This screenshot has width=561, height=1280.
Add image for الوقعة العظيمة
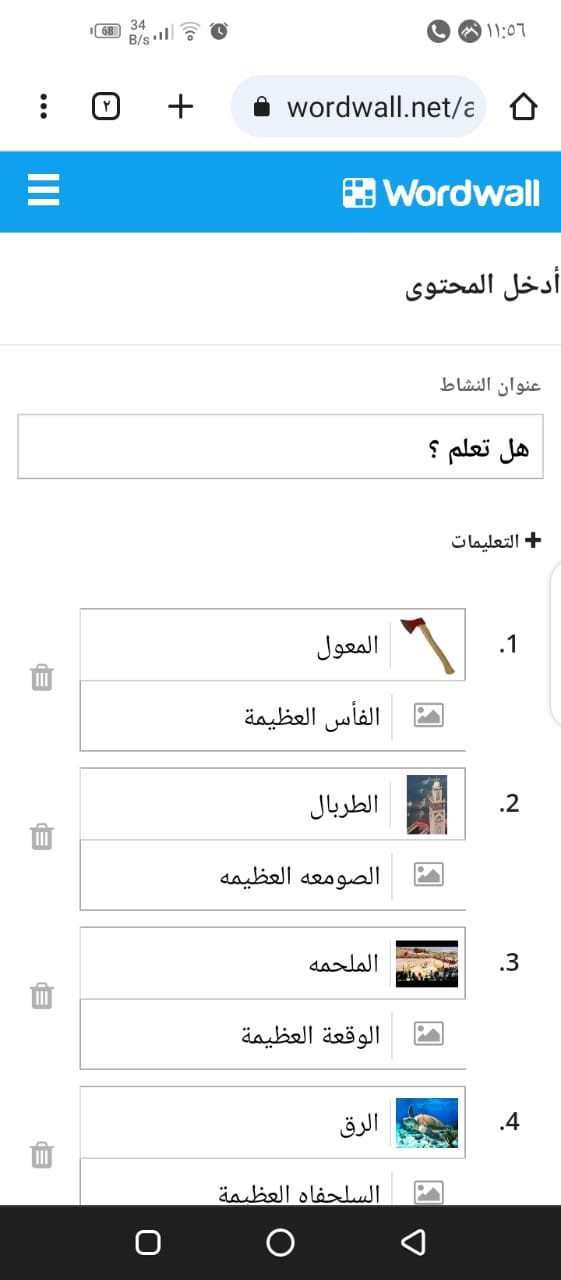coord(429,1034)
